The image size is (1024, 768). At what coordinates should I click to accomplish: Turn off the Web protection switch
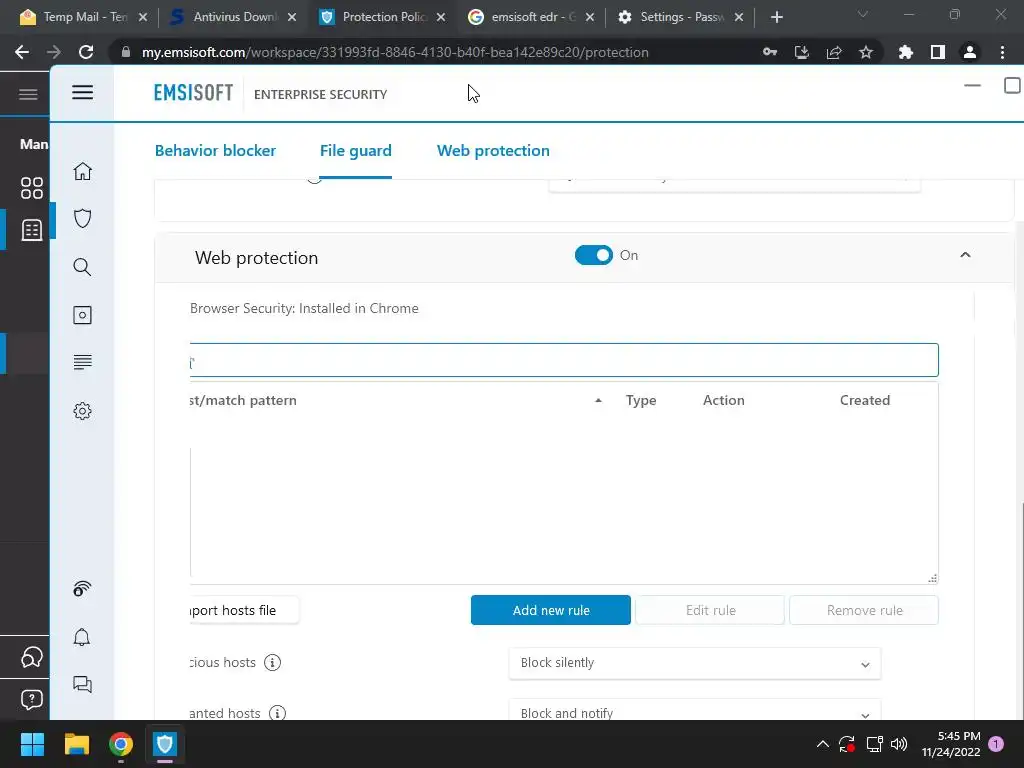(594, 255)
